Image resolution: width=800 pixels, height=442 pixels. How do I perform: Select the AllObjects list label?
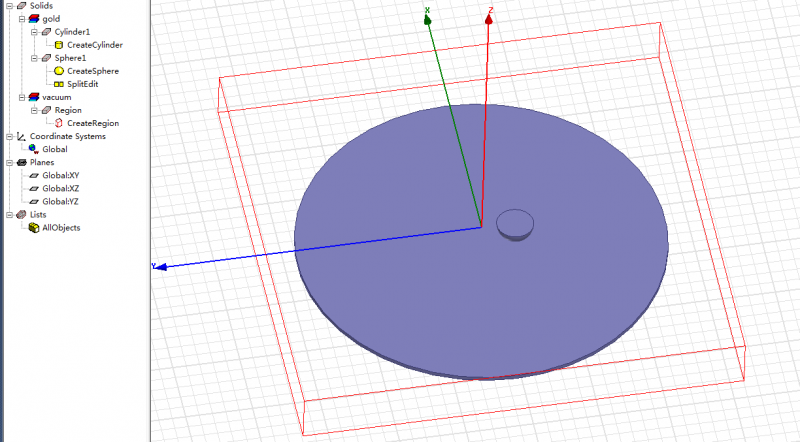tap(61, 228)
